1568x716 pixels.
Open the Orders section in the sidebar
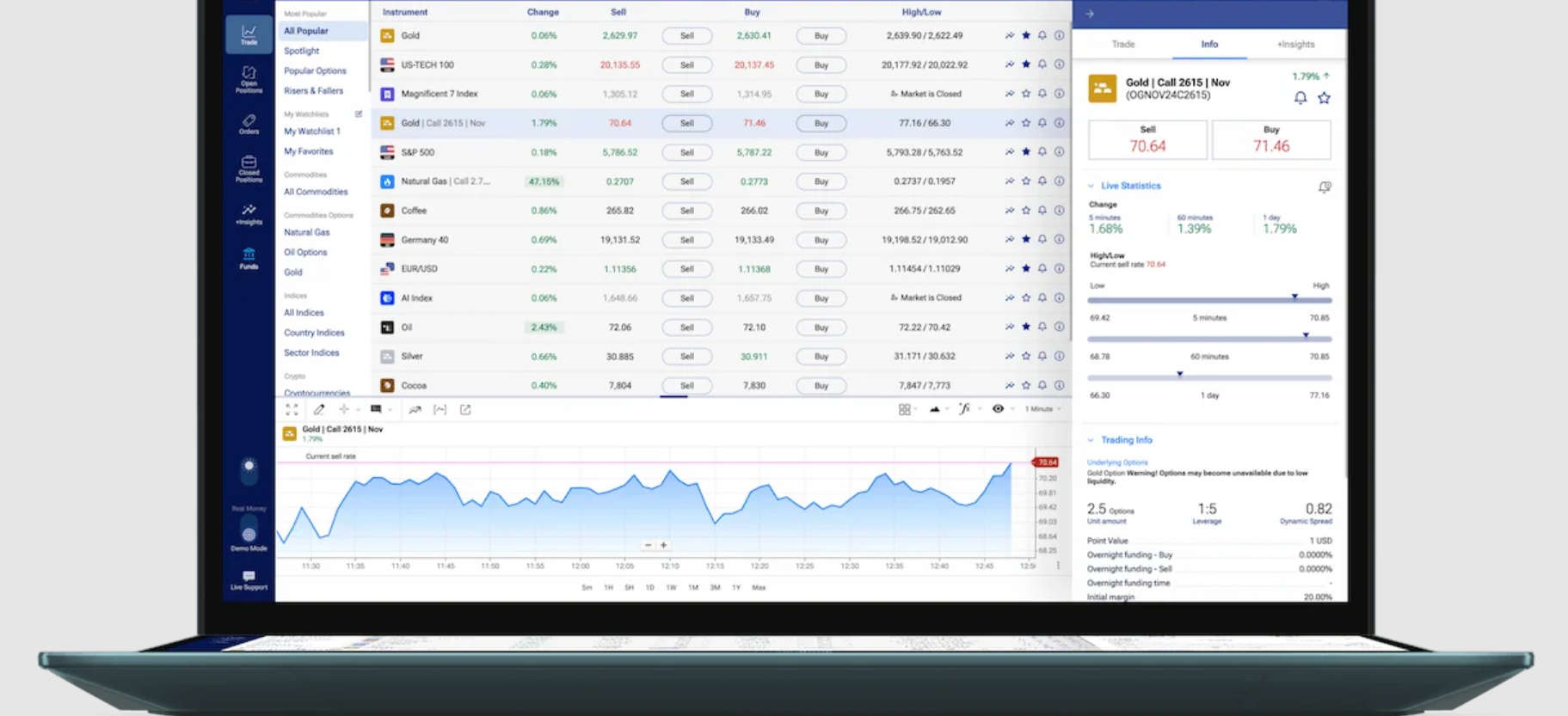pos(249,125)
